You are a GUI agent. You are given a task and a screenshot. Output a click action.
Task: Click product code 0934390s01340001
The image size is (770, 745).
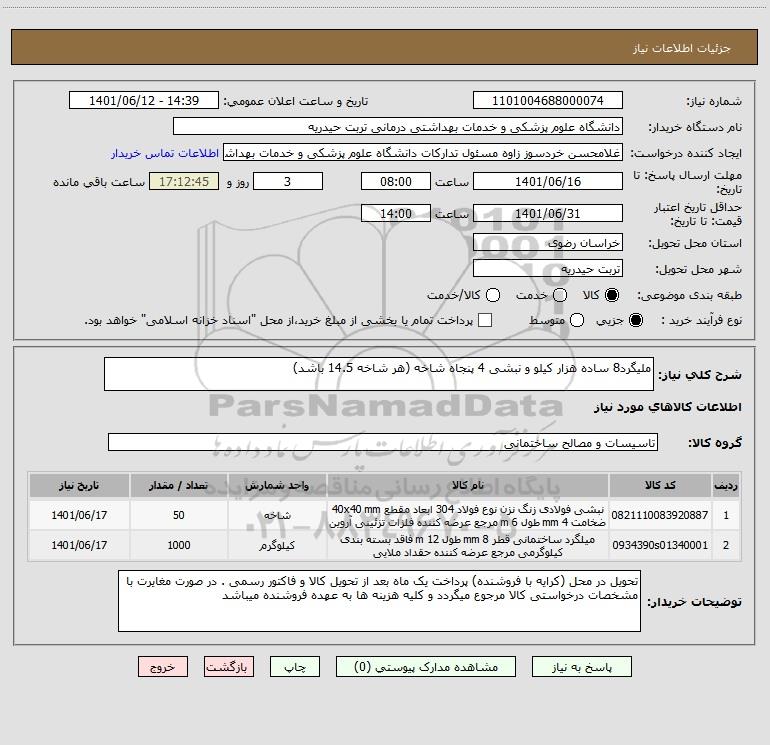click(660, 545)
